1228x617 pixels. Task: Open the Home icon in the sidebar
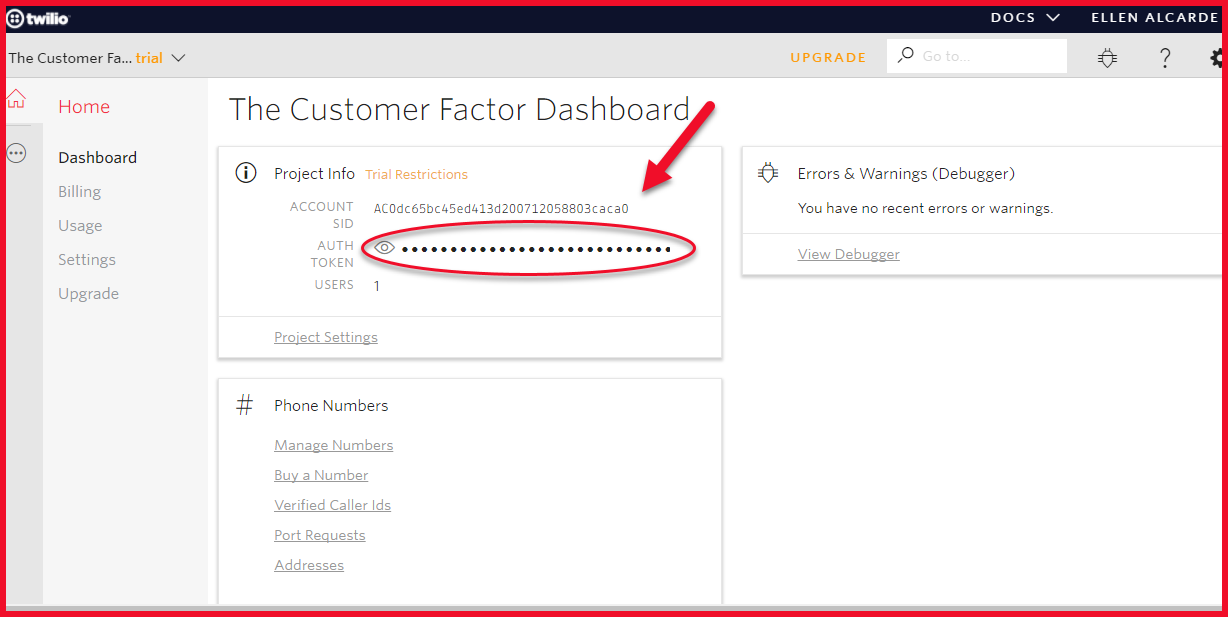(16, 99)
